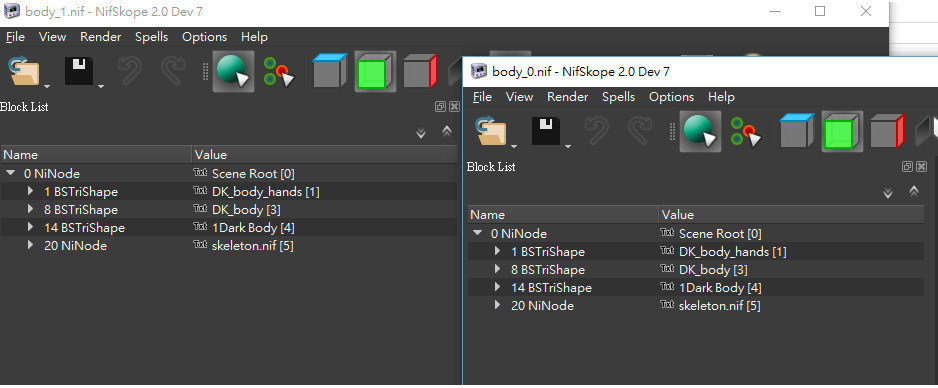Click Redo arrow in body_1.nif toolbar
The height and width of the screenshot is (388, 938).
pos(173,71)
